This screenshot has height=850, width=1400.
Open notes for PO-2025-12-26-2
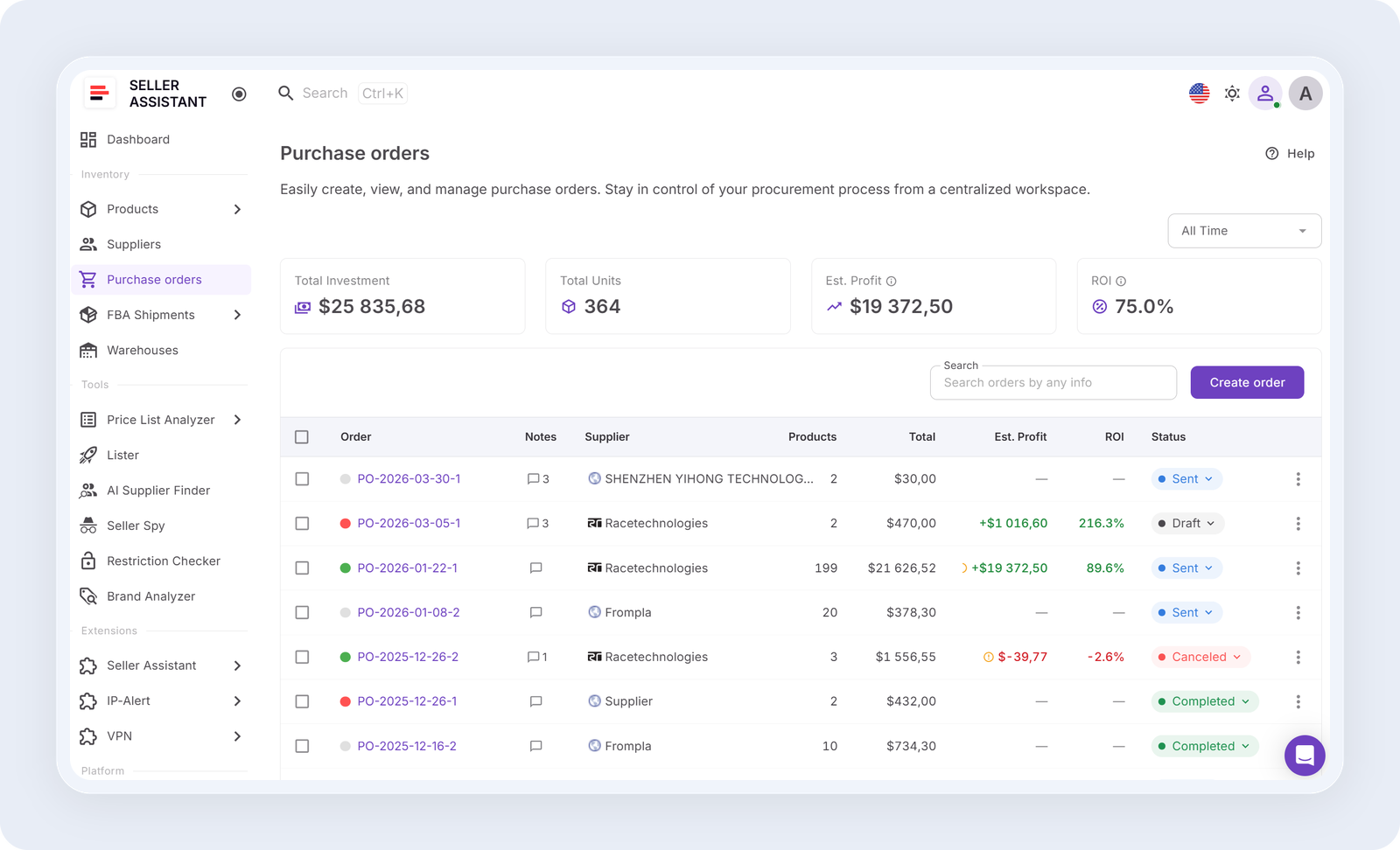click(x=537, y=657)
